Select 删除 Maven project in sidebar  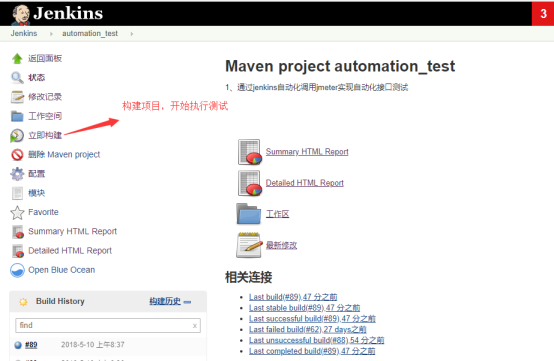(x=64, y=155)
